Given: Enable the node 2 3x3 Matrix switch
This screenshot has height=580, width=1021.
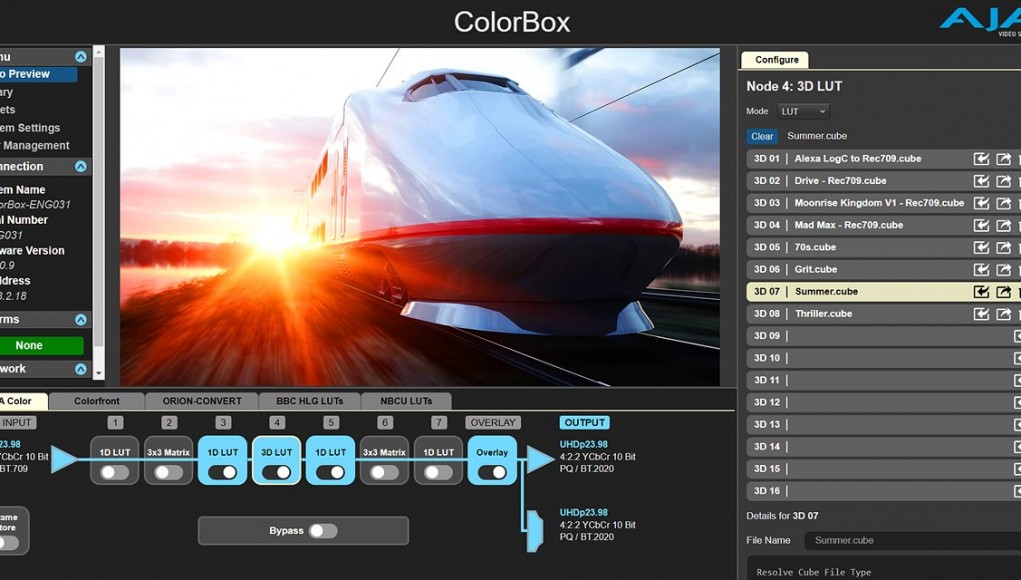Looking at the screenshot, I should point(169,473).
